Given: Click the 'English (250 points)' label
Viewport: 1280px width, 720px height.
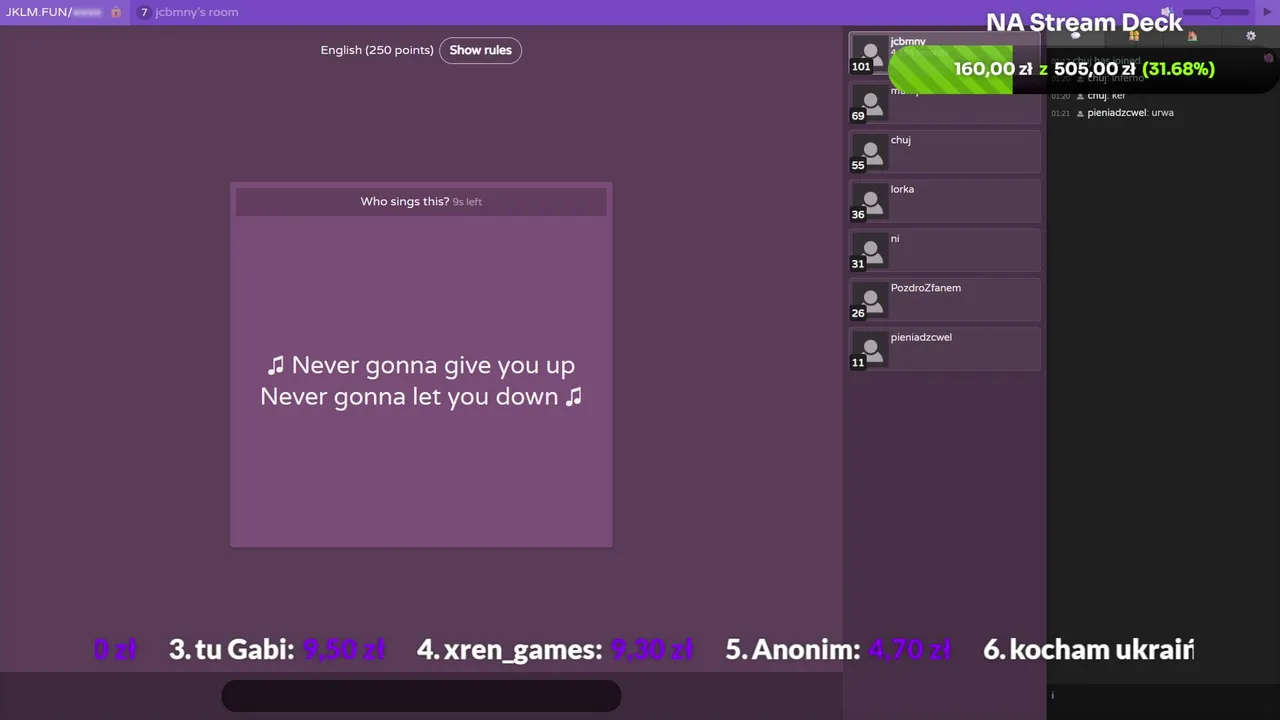Looking at the screenshot, I should (377, 50).
